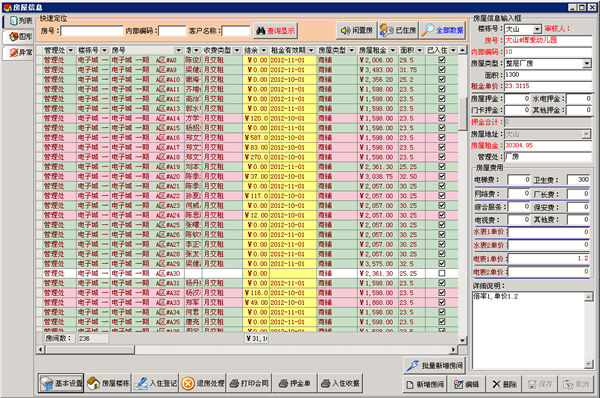Click the 卫生费 field showing 300
The image size is (600, 398).
click(x=578, y=180)
